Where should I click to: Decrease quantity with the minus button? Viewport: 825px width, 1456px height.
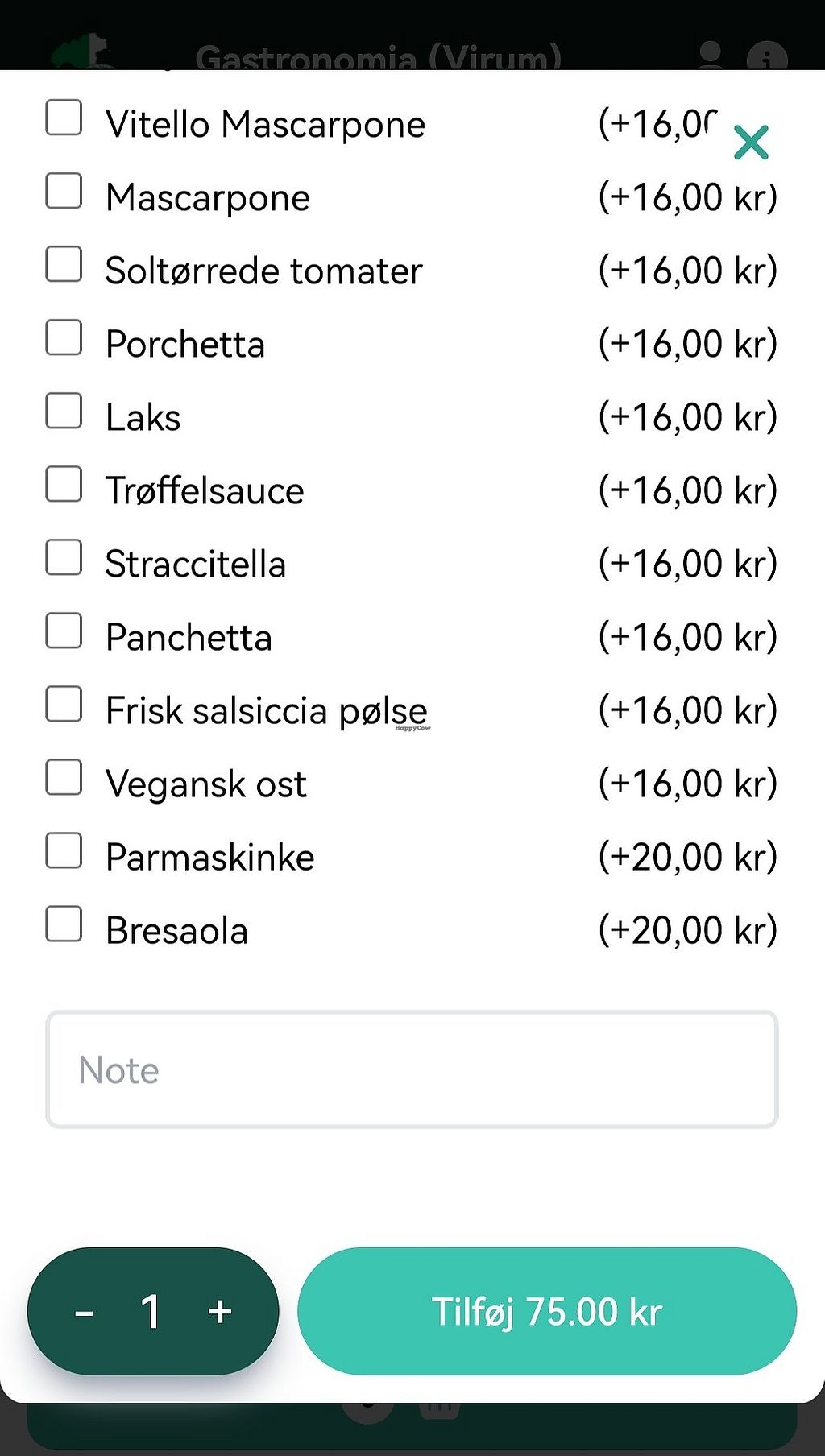pyautogui.click(x=85, y=1313)
